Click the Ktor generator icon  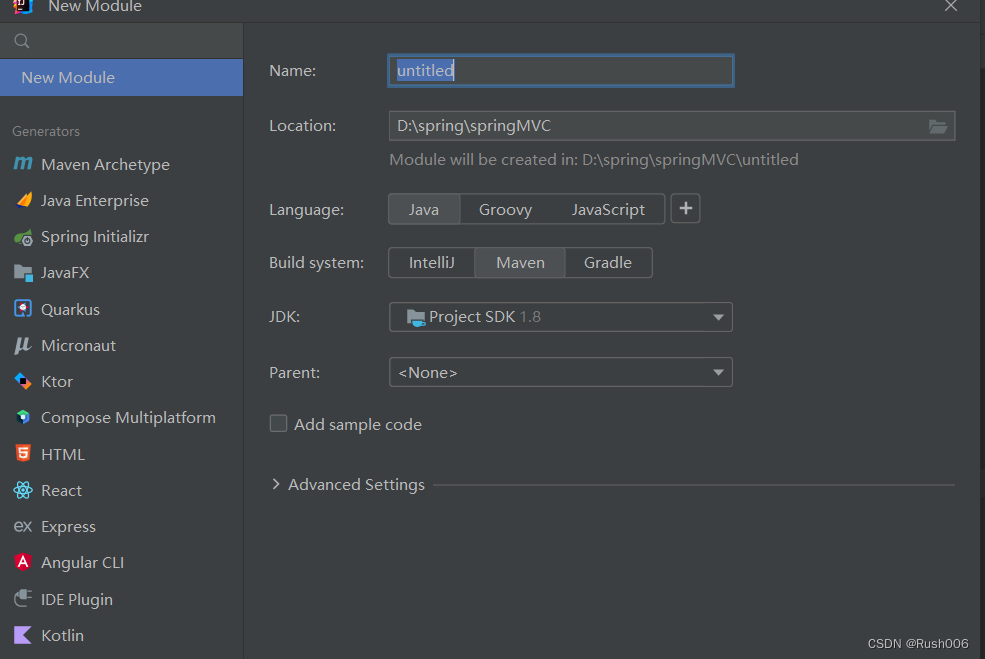pos(23,381)
